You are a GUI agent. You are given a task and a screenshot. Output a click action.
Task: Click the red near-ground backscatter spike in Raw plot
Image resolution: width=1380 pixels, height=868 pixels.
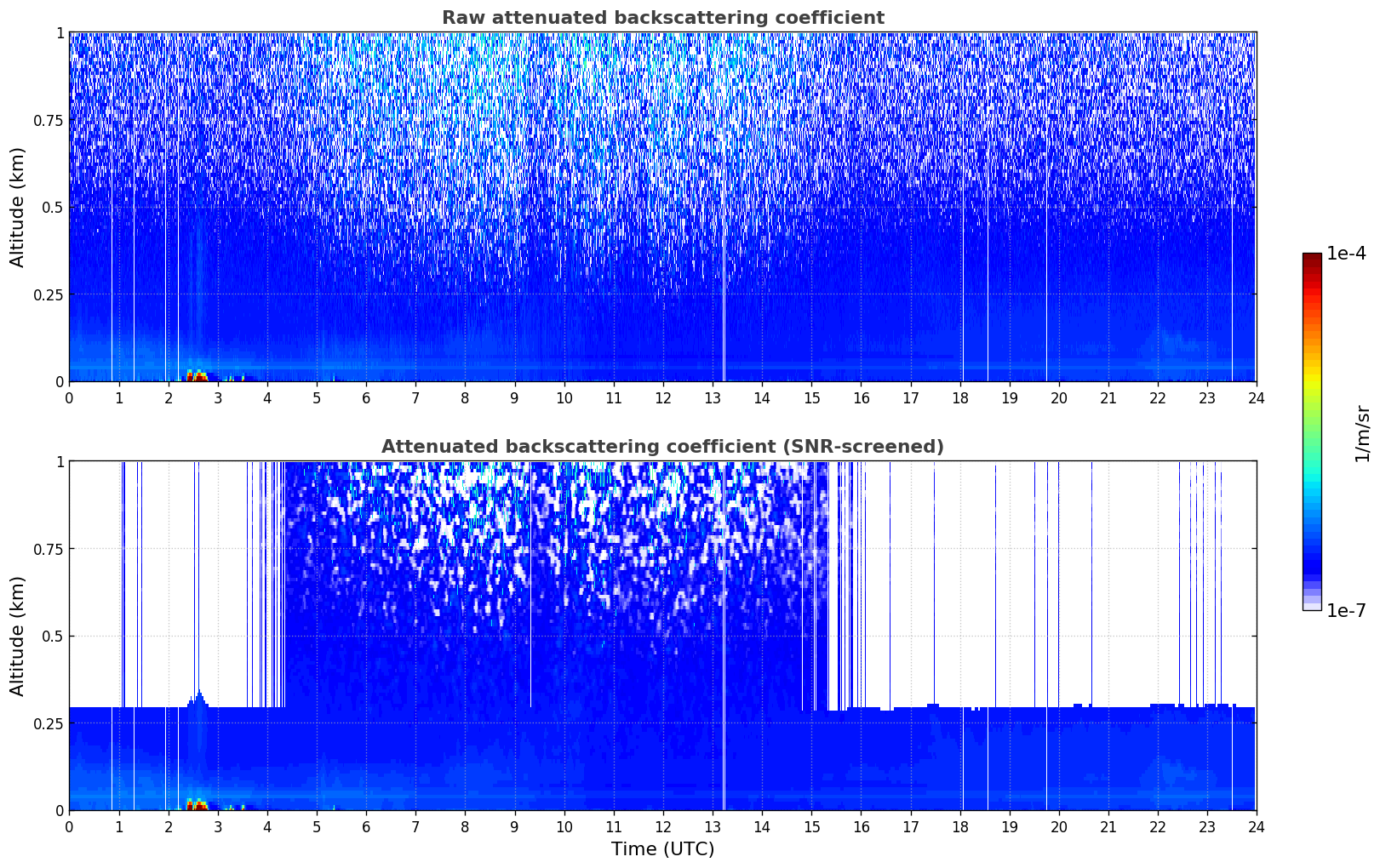(x=197, y=375)
